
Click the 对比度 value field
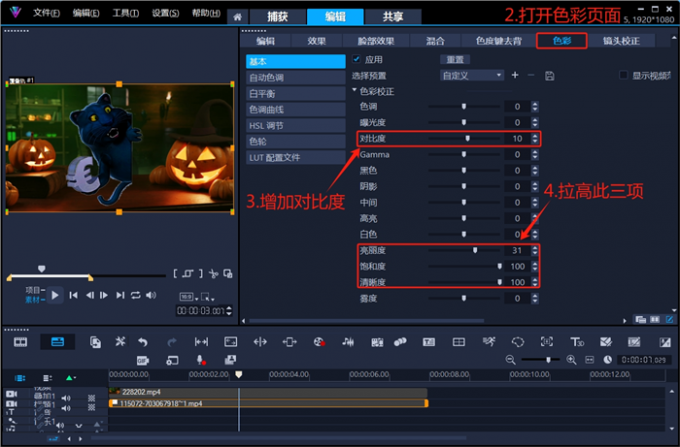(517, 139)
